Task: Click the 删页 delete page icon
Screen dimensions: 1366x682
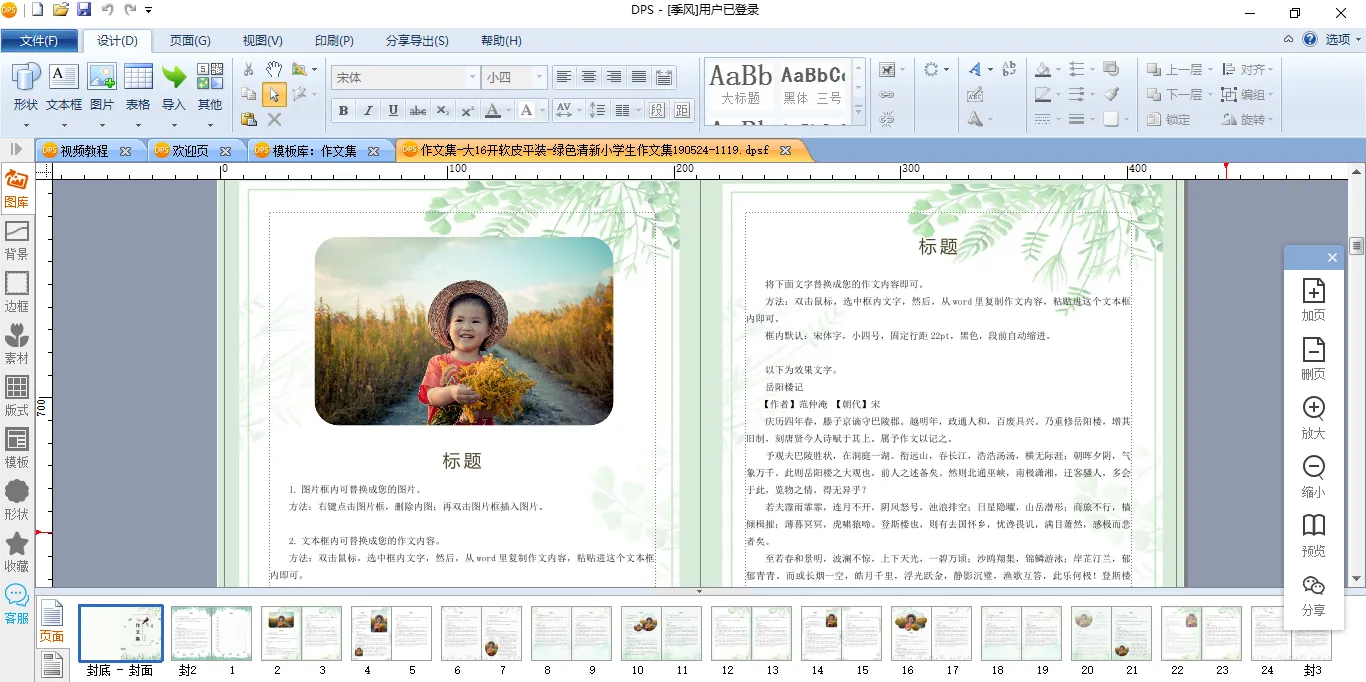Action: click(x=1313, y=358)
